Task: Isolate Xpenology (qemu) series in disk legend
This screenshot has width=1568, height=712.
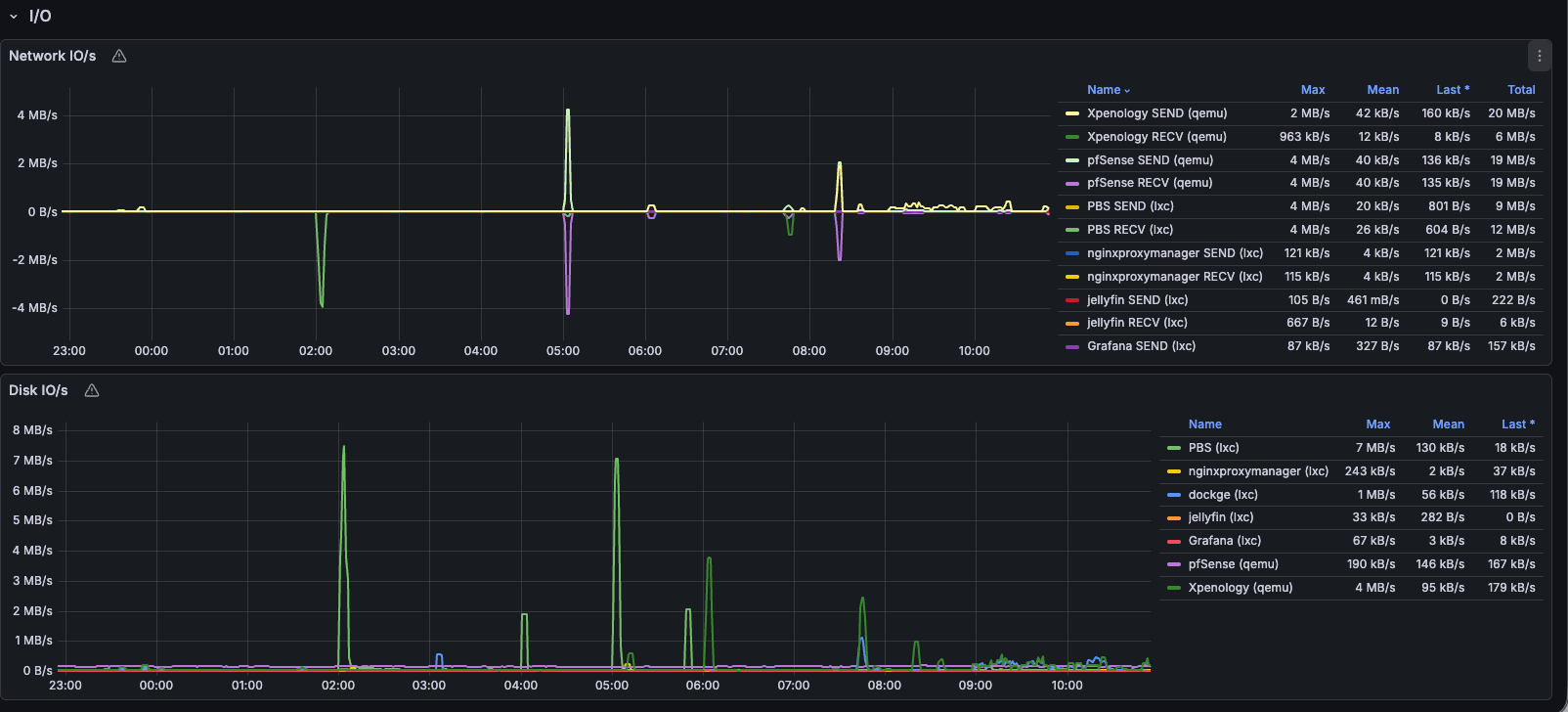Action: 1240,588
